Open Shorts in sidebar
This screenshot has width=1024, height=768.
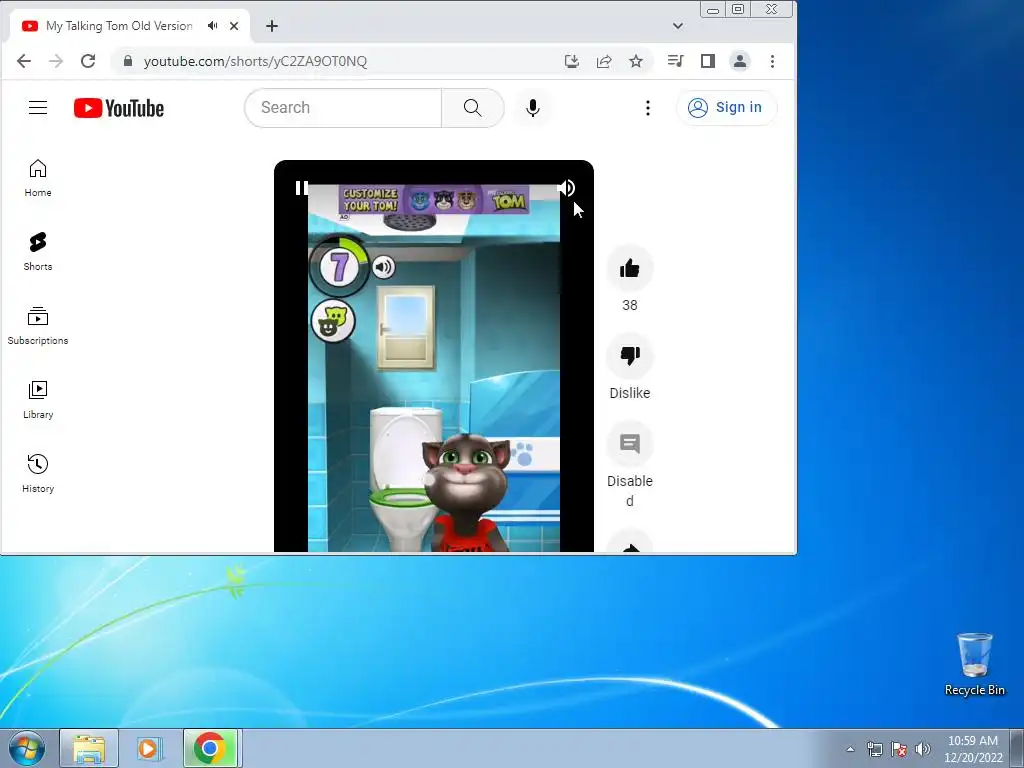tap(38, 252)
